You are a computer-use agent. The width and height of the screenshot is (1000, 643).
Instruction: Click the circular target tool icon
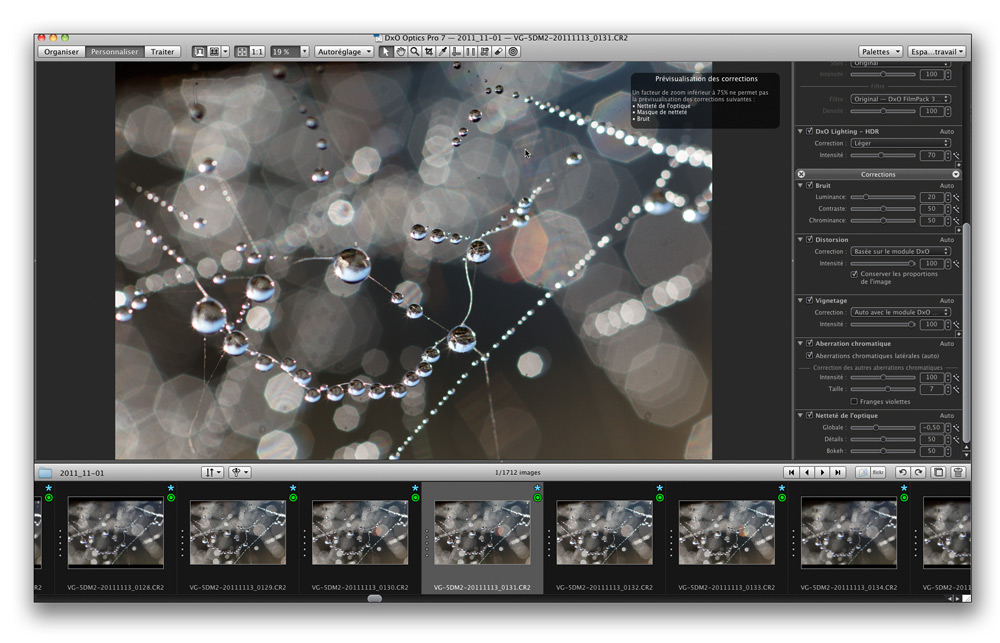tap(513, 52)
